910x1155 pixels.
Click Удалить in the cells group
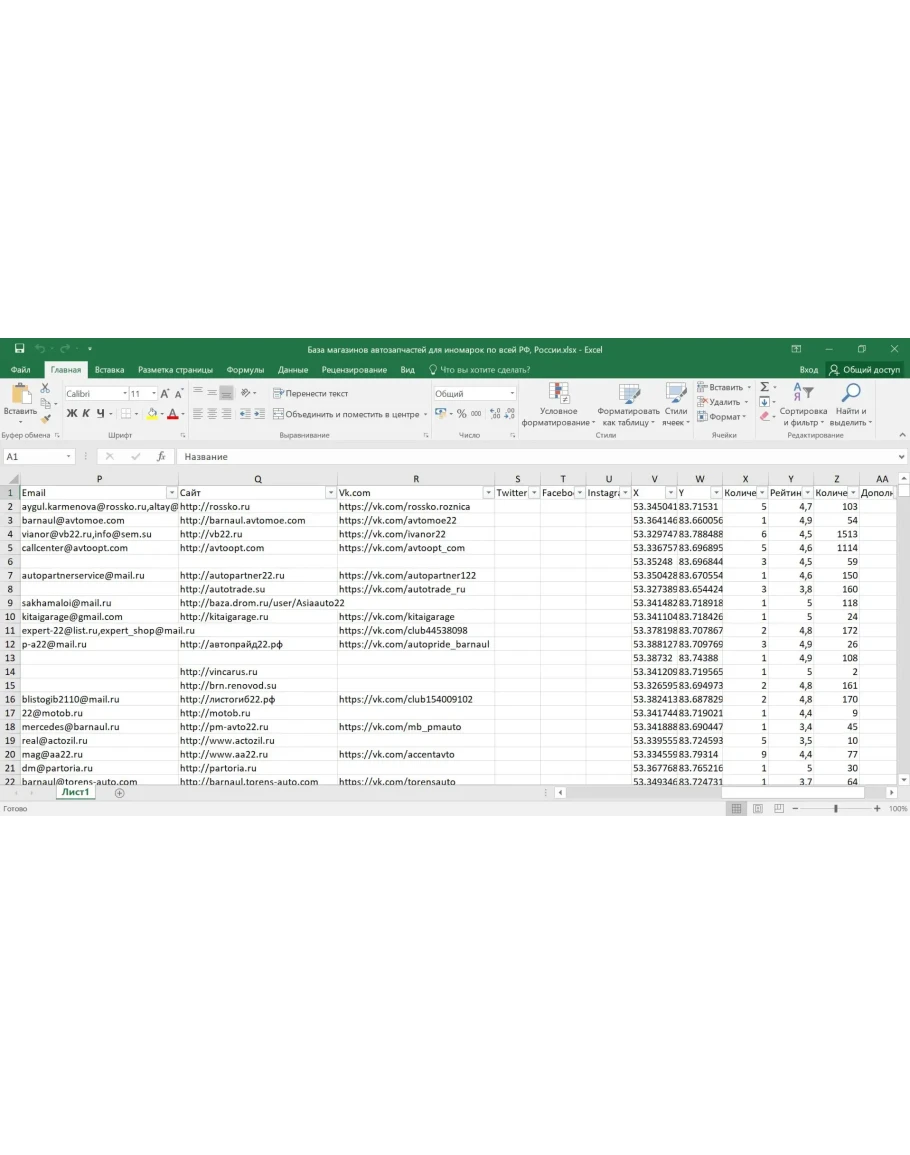pyautogui.click(x=722, y=402)
